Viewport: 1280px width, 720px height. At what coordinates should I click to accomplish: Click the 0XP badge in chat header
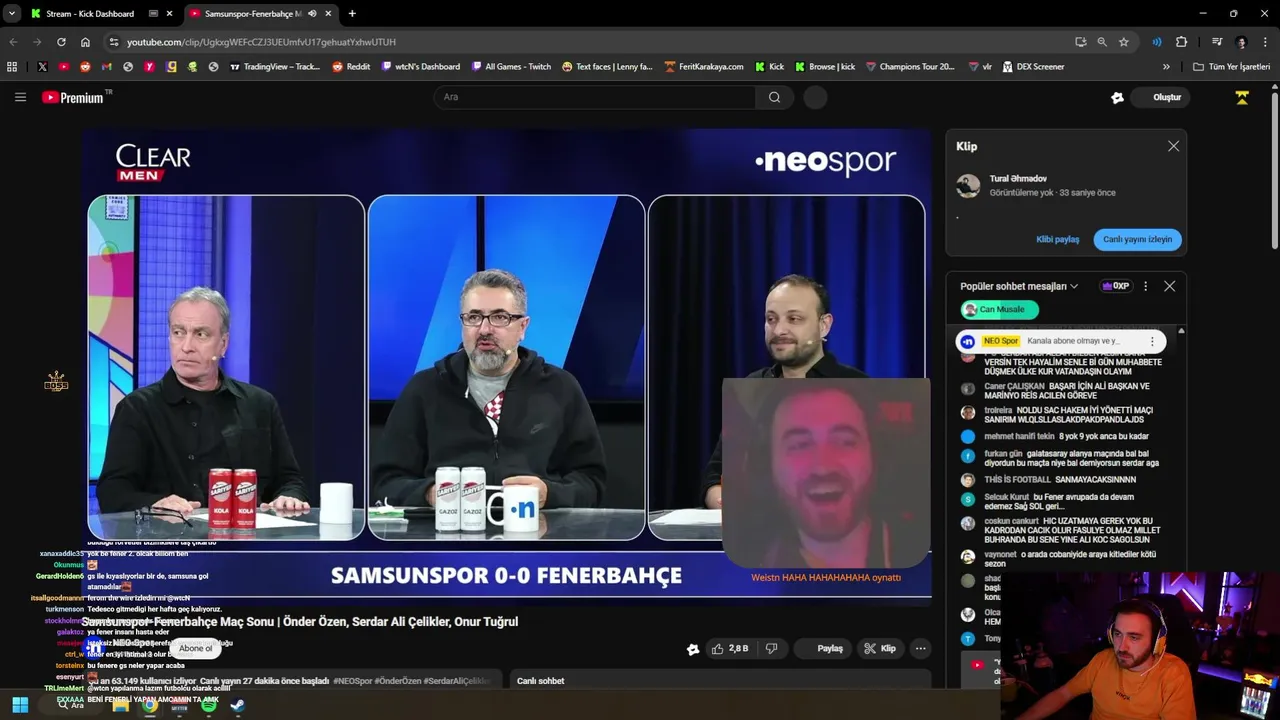[x=1116, y=286]
